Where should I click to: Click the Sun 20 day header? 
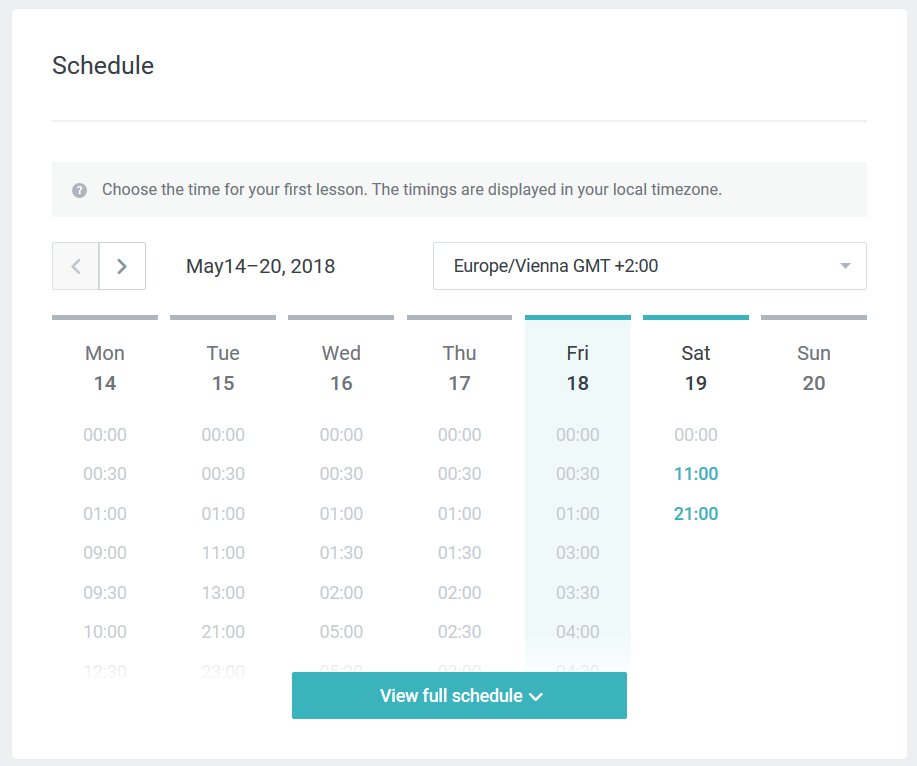point(814,368)
